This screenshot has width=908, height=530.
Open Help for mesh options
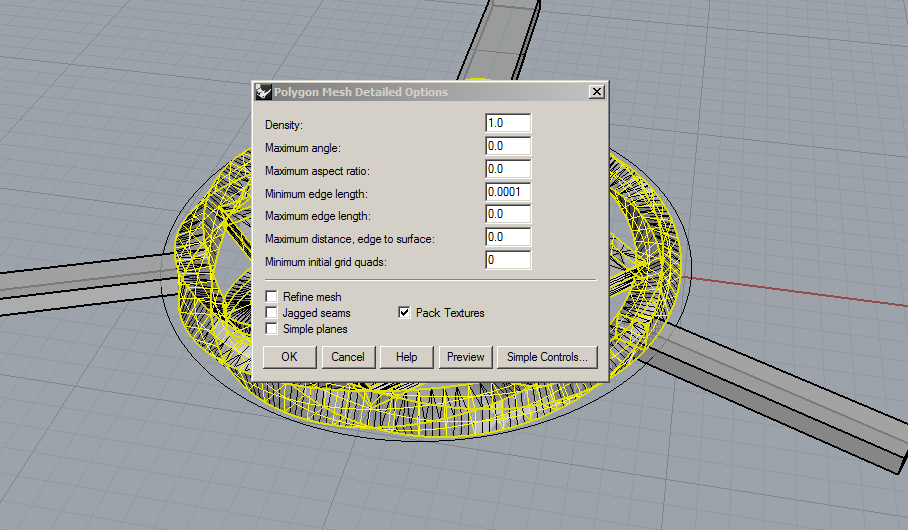tap(406, 357)
